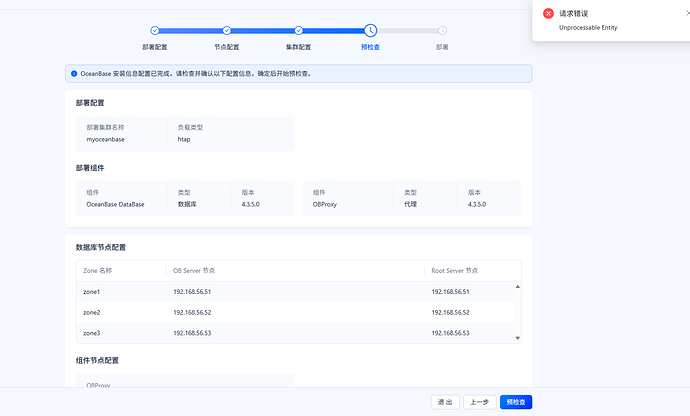The width and height of the screenshot is (690, 416).
Task: Go to the 集群配置 step label
Action: pos(299,47)
